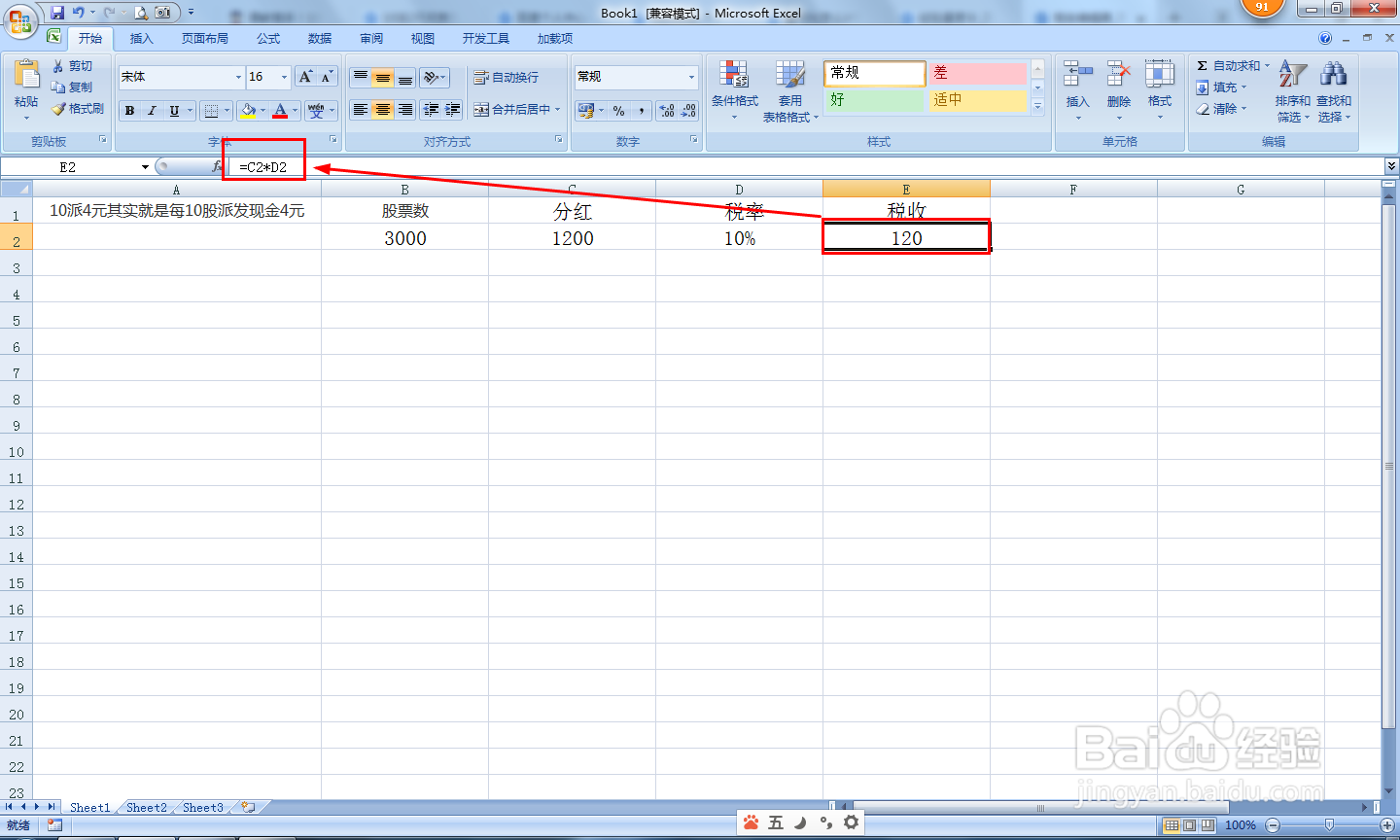
Task: Toggle bottom vertical alignment
Action: [405, 77]
